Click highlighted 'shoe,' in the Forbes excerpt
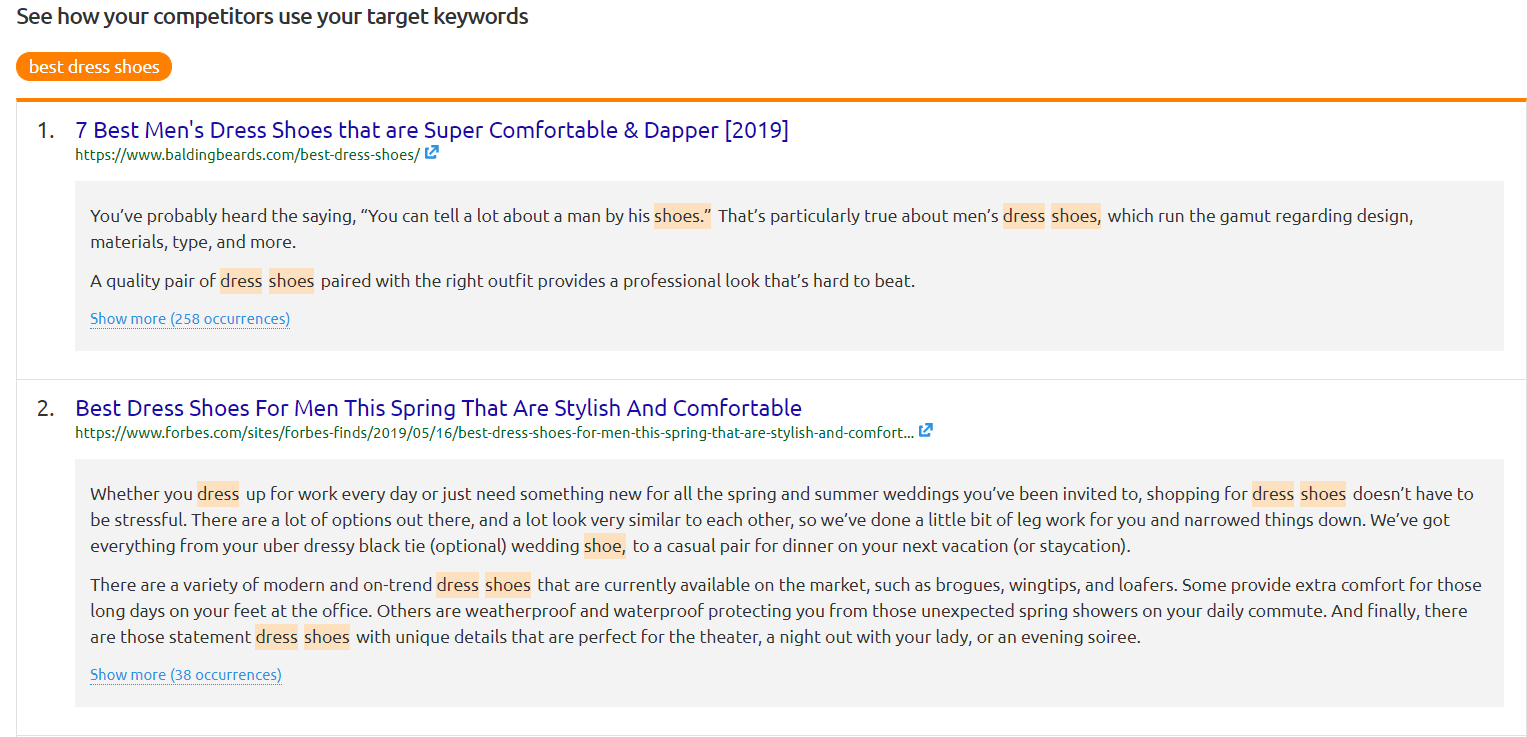 606,546
